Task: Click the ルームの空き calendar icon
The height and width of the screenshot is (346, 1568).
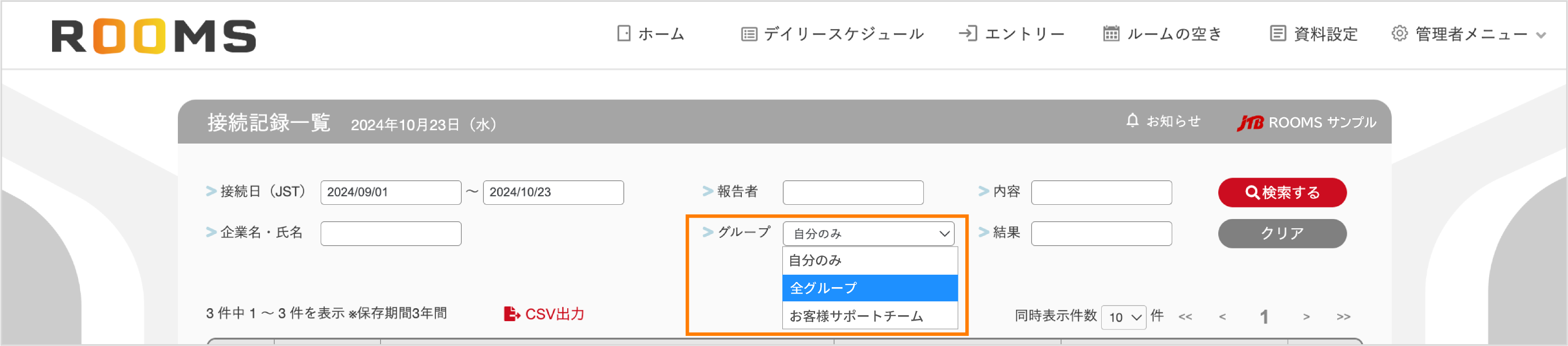Action: point(1111,34)
